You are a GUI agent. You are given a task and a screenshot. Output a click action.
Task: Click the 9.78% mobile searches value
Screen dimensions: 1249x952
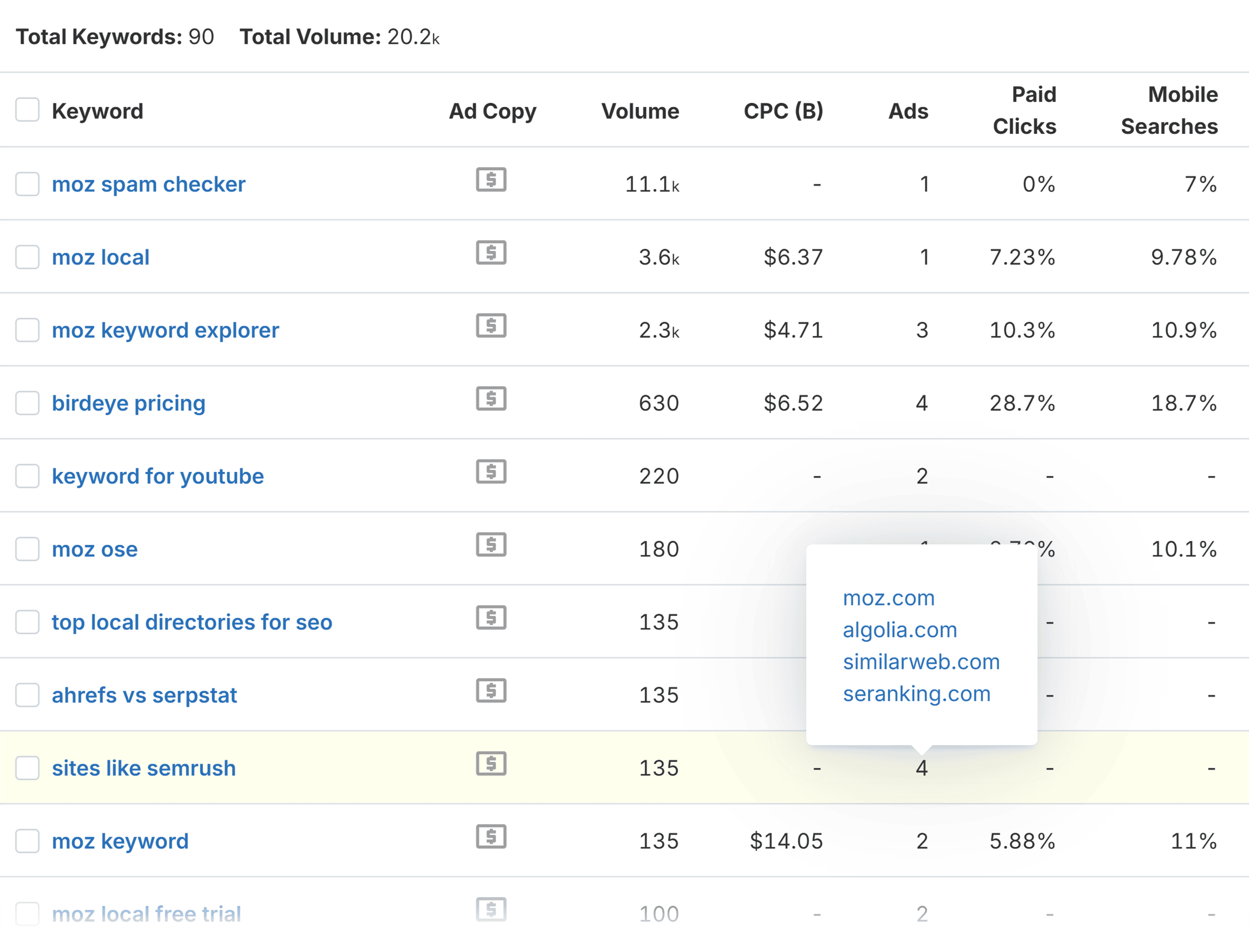(1184, 257)
